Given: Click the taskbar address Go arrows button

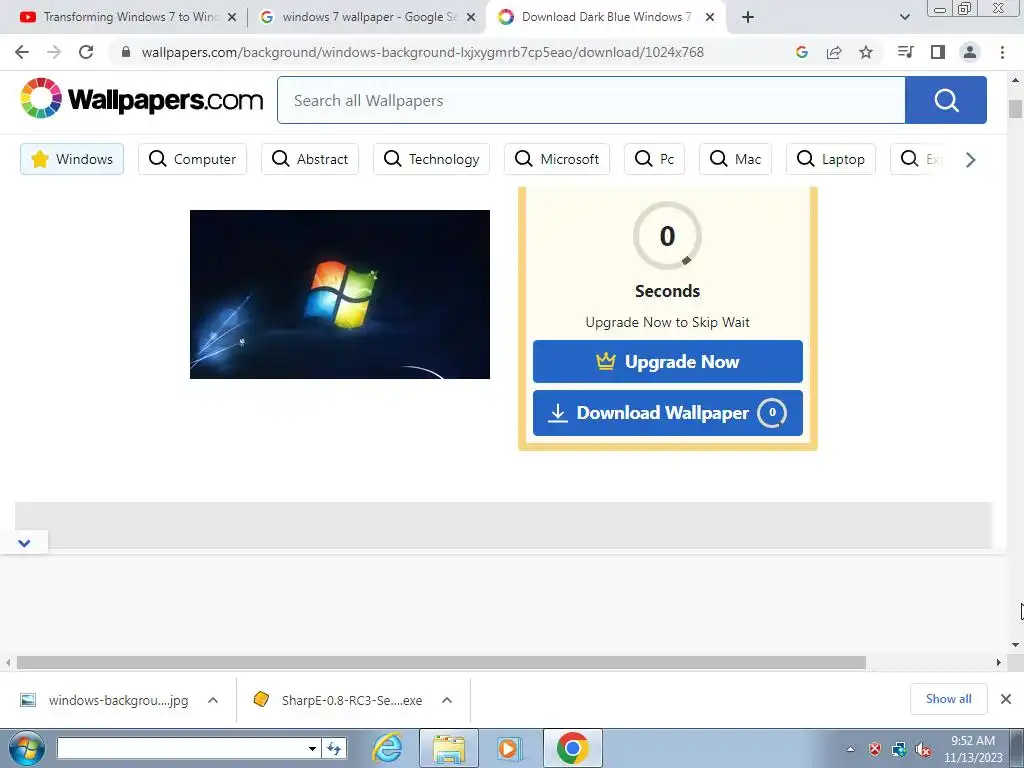Looking at the screenshot, I should (x=334, y=748).
